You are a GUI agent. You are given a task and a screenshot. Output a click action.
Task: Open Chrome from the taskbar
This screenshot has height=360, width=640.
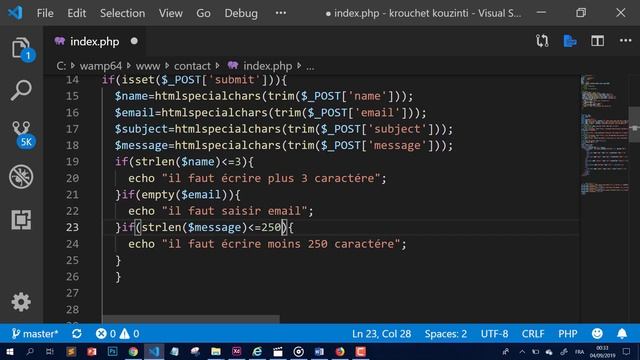pyautogui.click(x=133, y=351)
